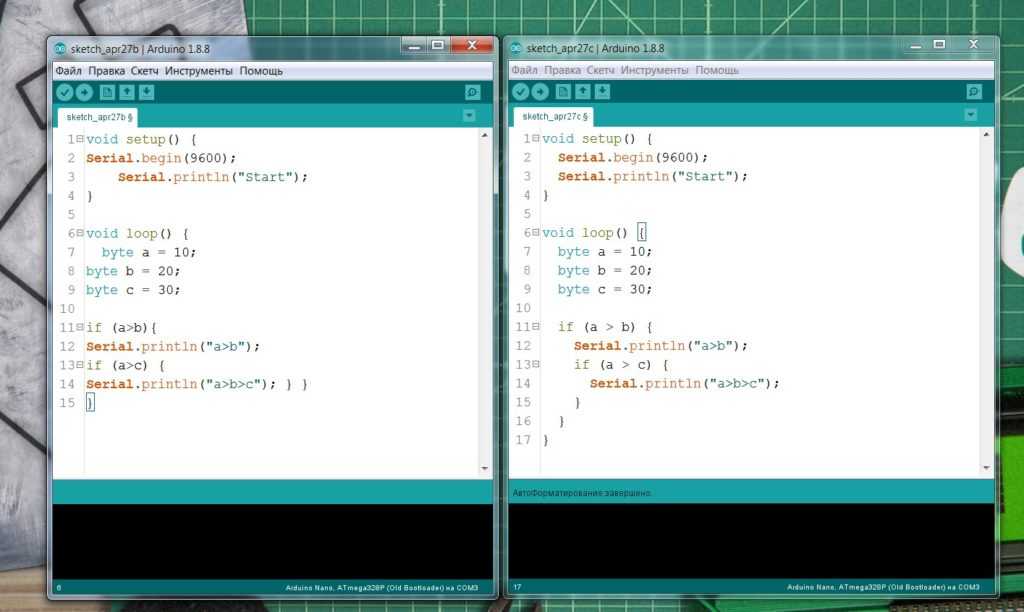Open Serial Monitor in sketch_apr27b window
The image size is (1024, 612).
point(473,92)
